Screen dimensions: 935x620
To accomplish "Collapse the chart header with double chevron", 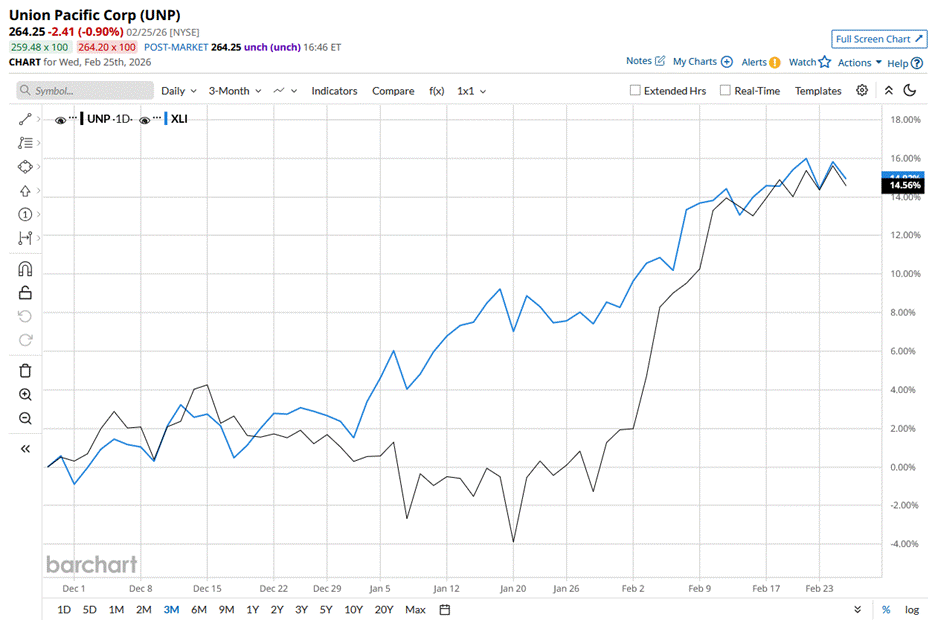I will point(888,91).
